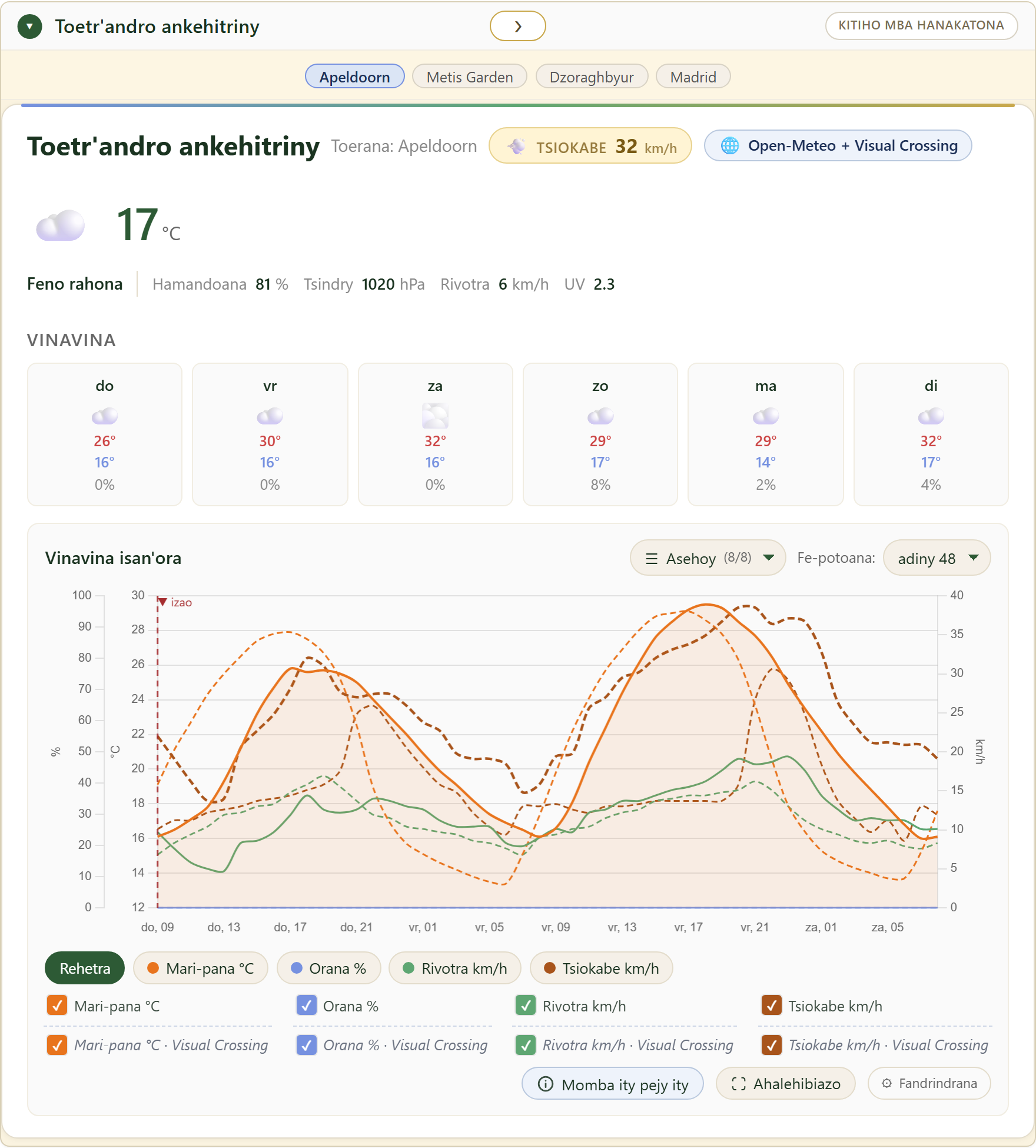Click the 'Feno rahona' condition text

coord(75,284)
